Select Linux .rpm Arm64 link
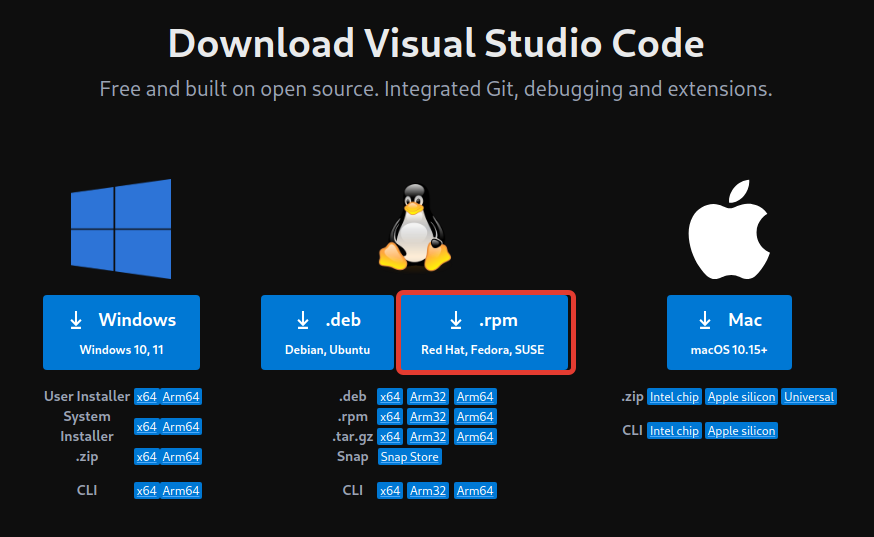 (x=475, y=417)
